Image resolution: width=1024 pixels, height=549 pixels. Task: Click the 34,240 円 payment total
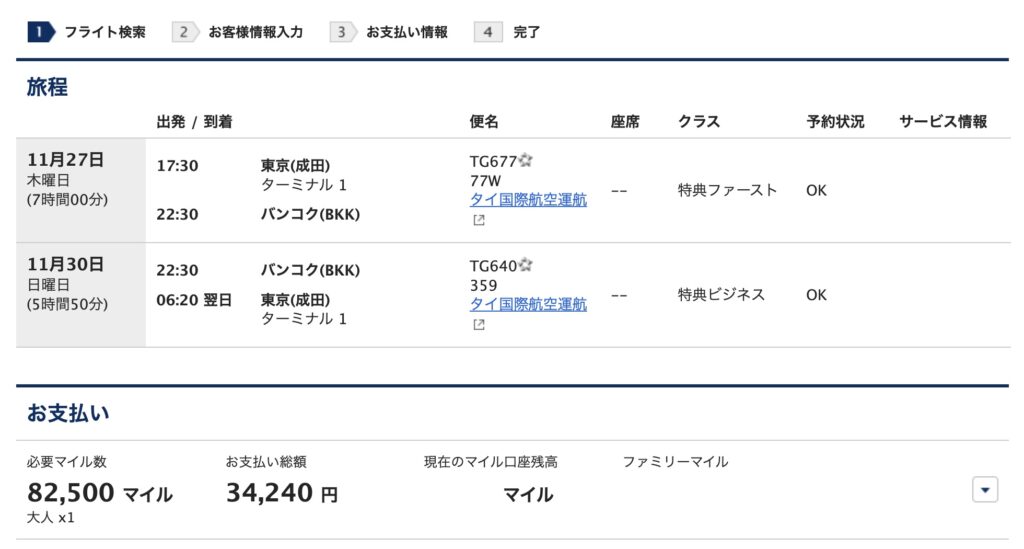click(x=282, y=493)
